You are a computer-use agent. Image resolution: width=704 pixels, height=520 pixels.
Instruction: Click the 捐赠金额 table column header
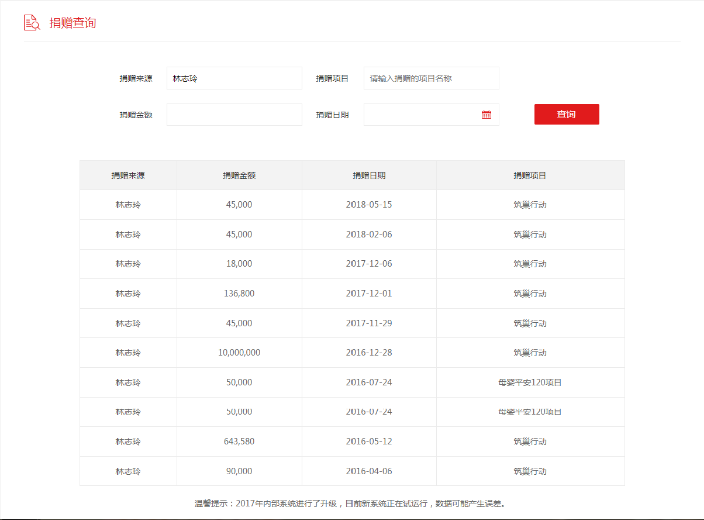click(x=239, y=175)
